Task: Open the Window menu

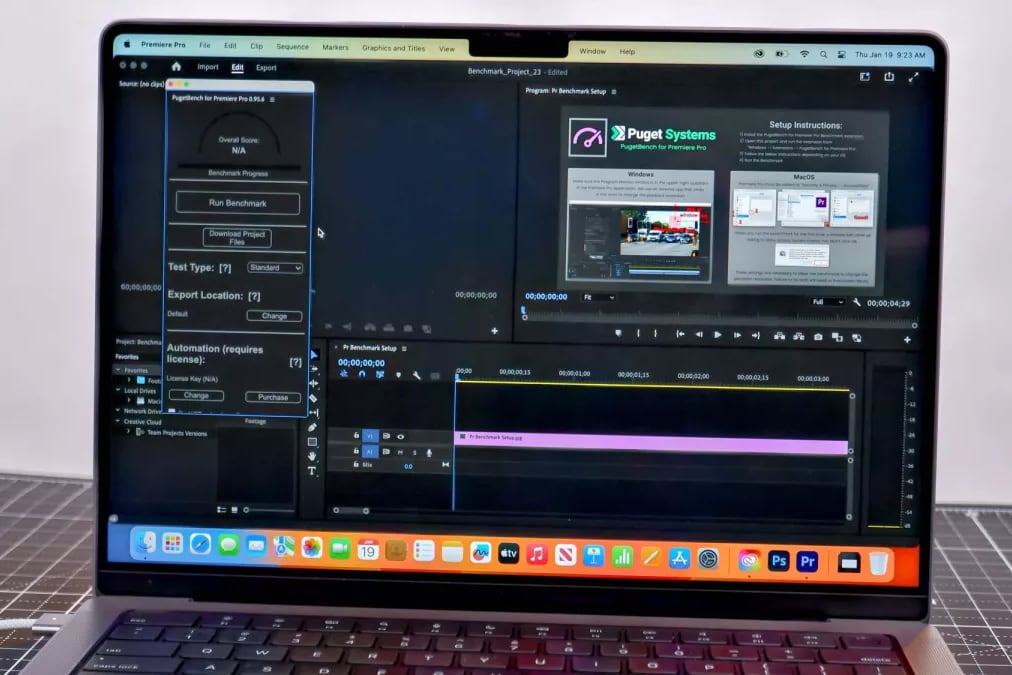Action: pos(592,51)
